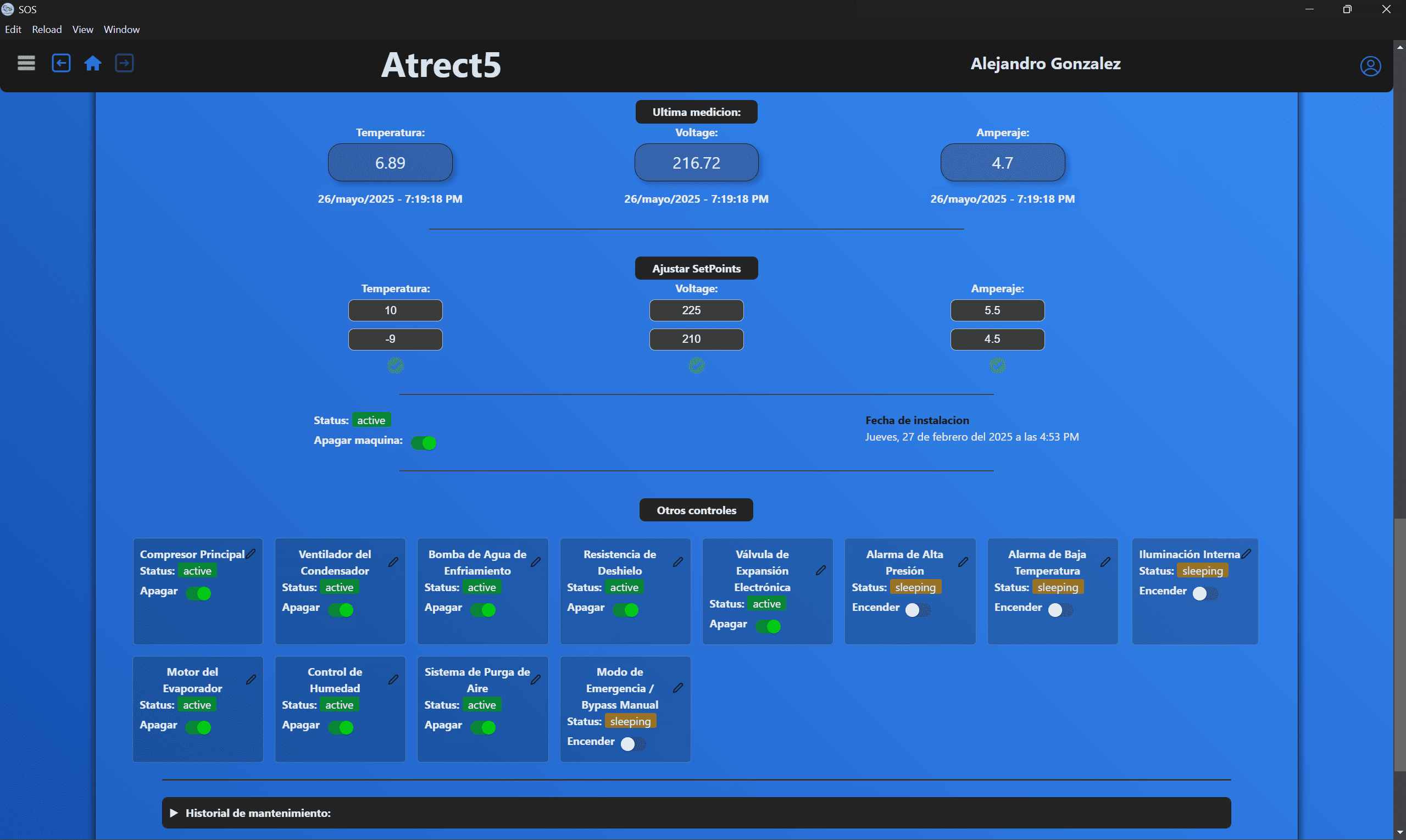The image size is (1406, 840).
Task: Click the installation date text Jueves, 27 de febrero
Action: 972,436
